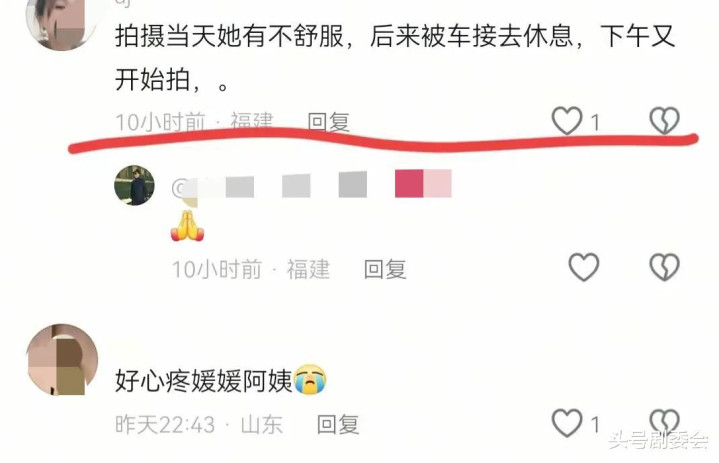Dislike the first comment with broken heart

[664, 121]
